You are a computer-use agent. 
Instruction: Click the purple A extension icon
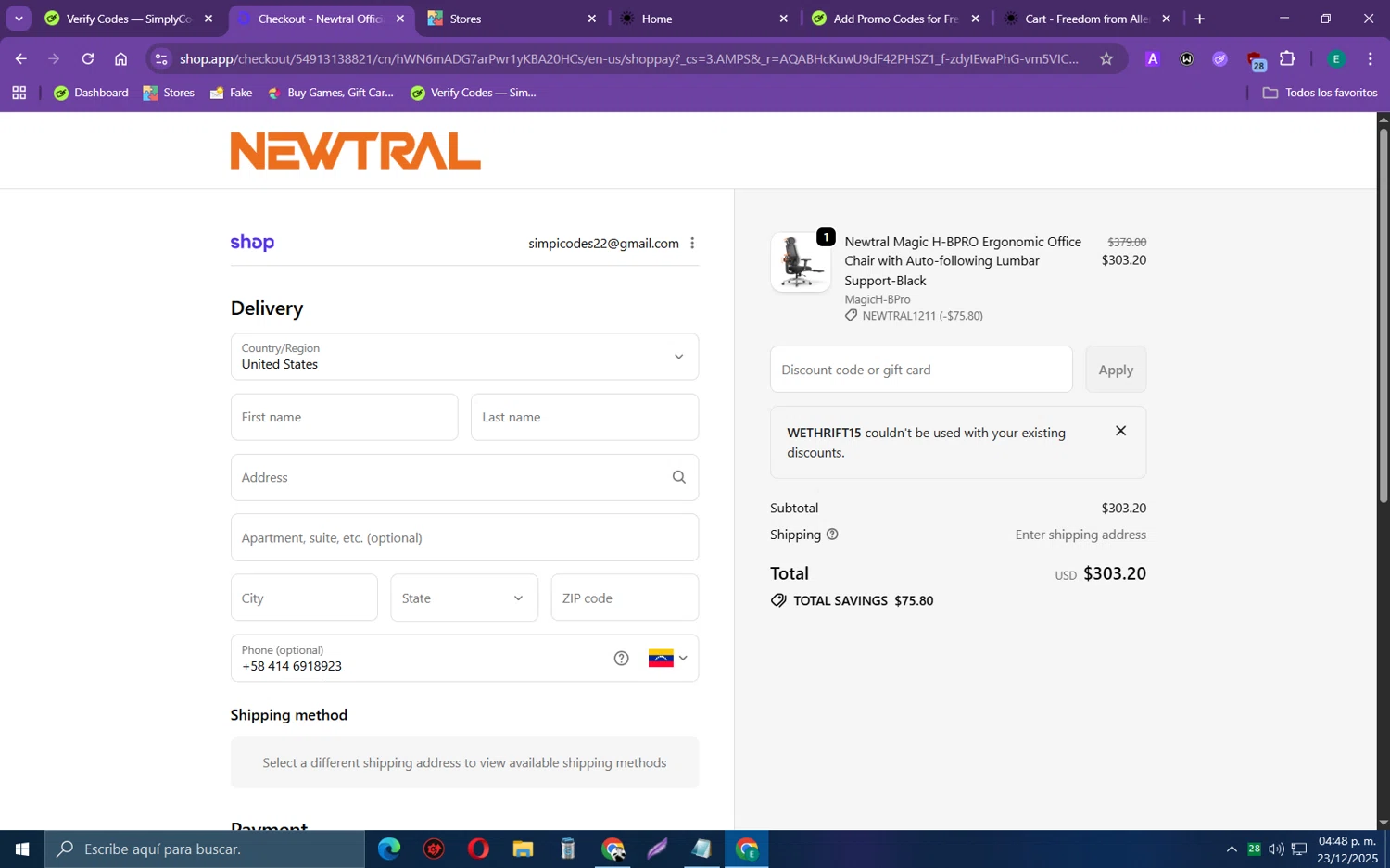point(1153,58)
